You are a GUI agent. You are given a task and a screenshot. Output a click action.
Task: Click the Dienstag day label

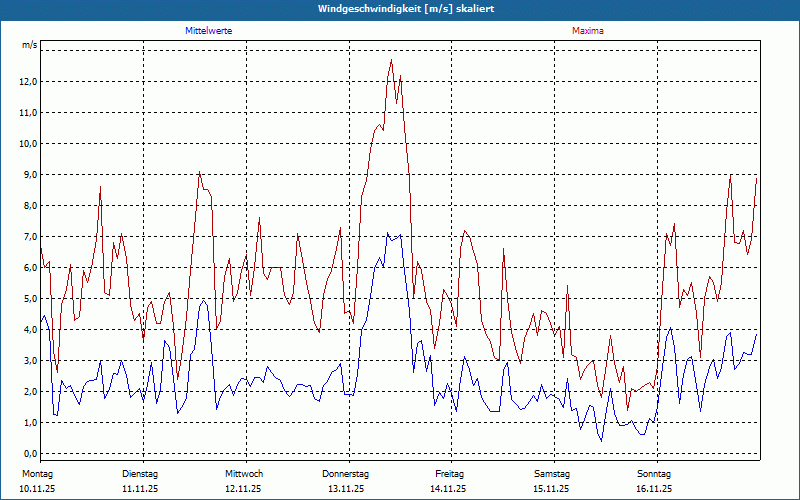click(x=140, y=474)
